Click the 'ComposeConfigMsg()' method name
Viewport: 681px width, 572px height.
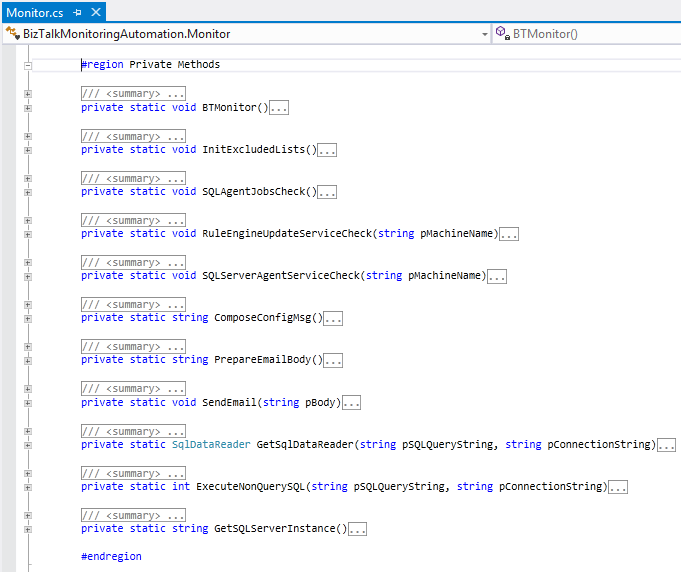[x=268, y=318]
